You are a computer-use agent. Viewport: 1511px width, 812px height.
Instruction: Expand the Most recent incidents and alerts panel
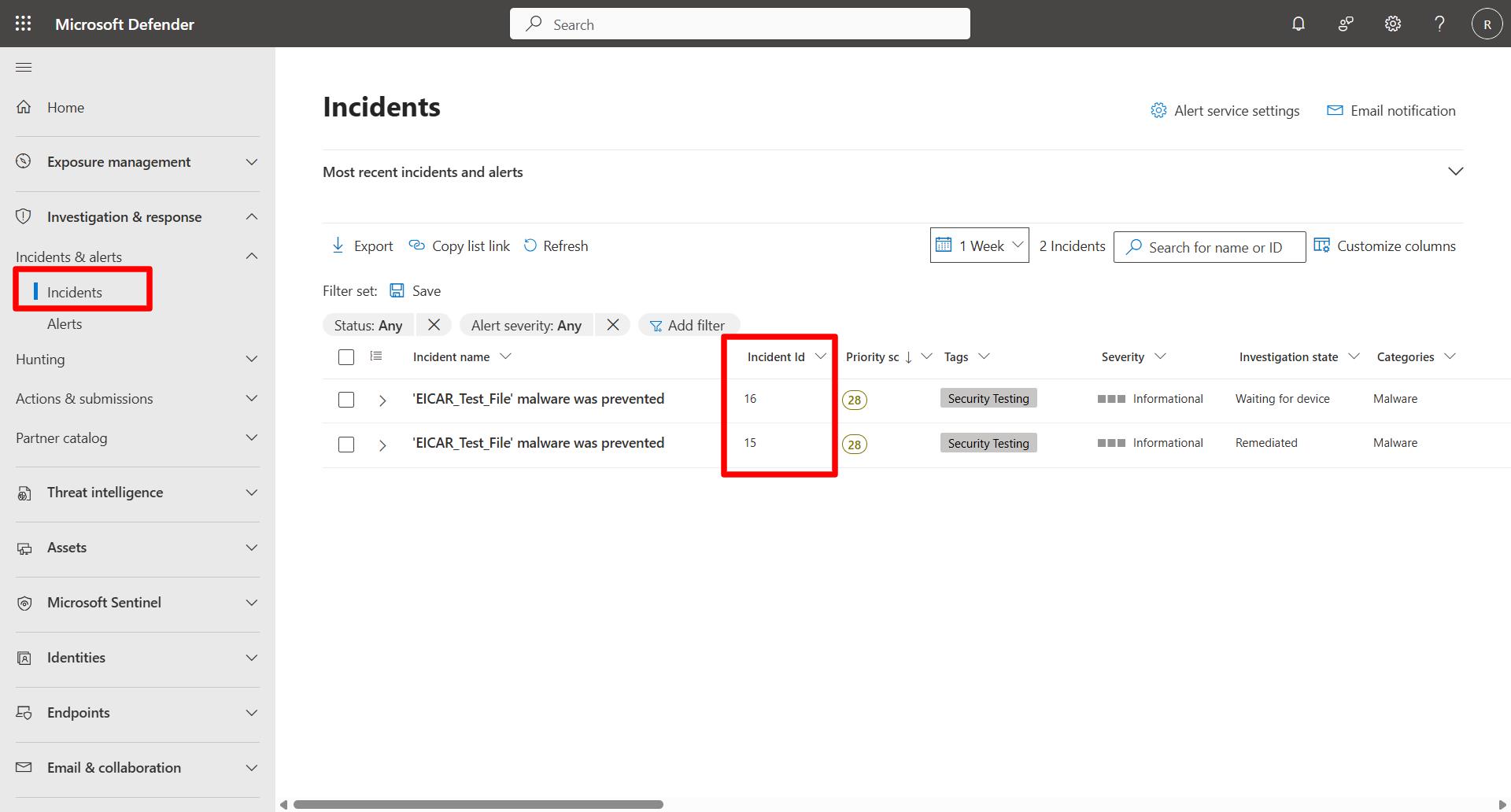[x=1456, y=172]
